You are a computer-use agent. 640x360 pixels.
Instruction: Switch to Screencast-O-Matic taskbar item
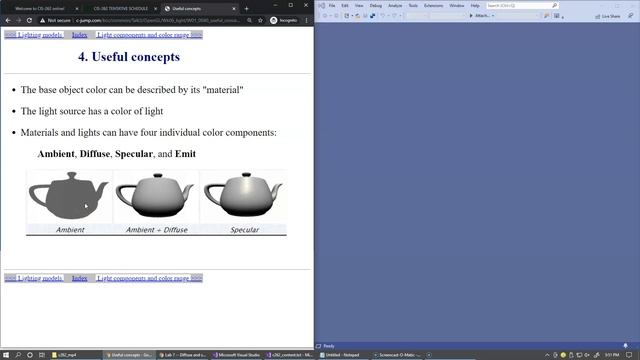point(398,355)
